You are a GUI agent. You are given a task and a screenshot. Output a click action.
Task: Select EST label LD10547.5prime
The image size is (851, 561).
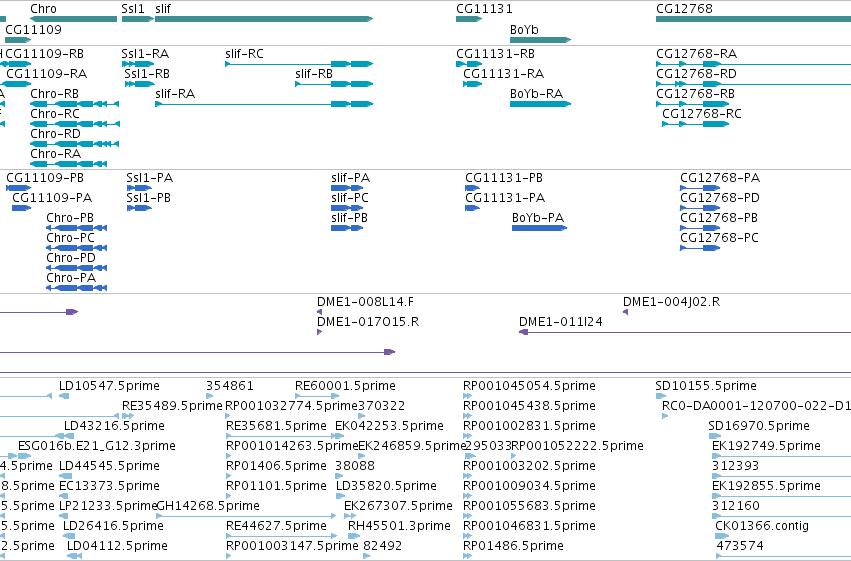[x=109, y=386]
